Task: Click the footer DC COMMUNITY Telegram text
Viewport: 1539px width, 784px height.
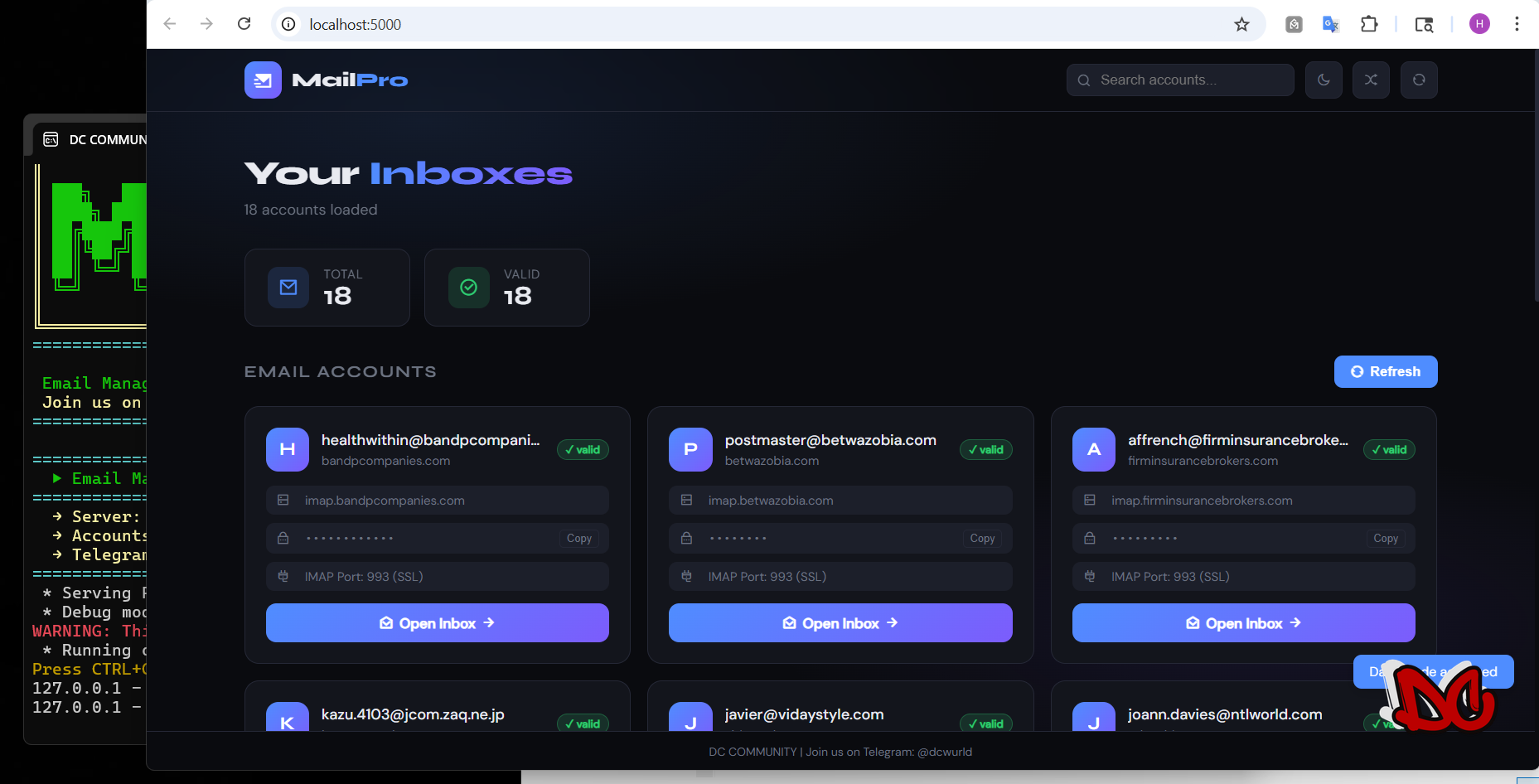Action: (840, 752)
